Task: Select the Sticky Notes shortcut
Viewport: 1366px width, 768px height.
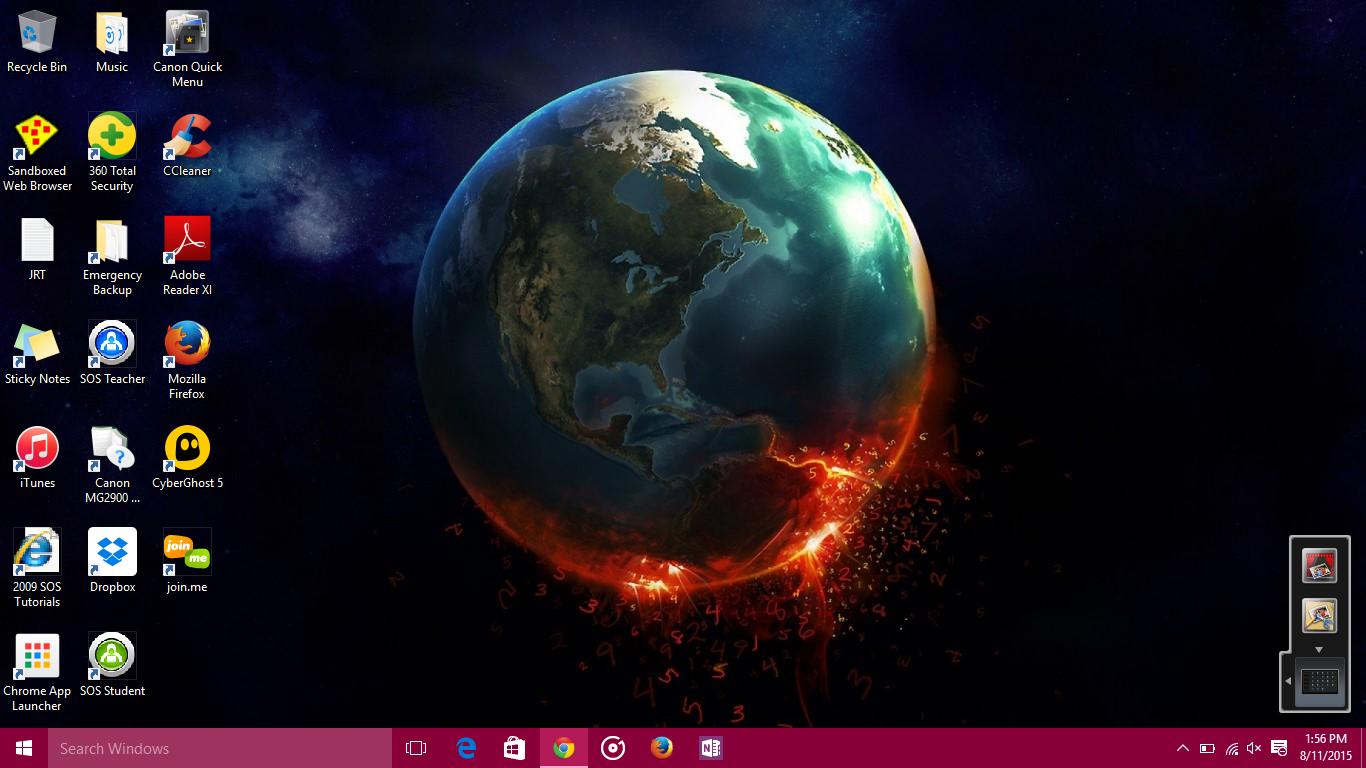Action: pyautogui.click(x=37, y=354)
